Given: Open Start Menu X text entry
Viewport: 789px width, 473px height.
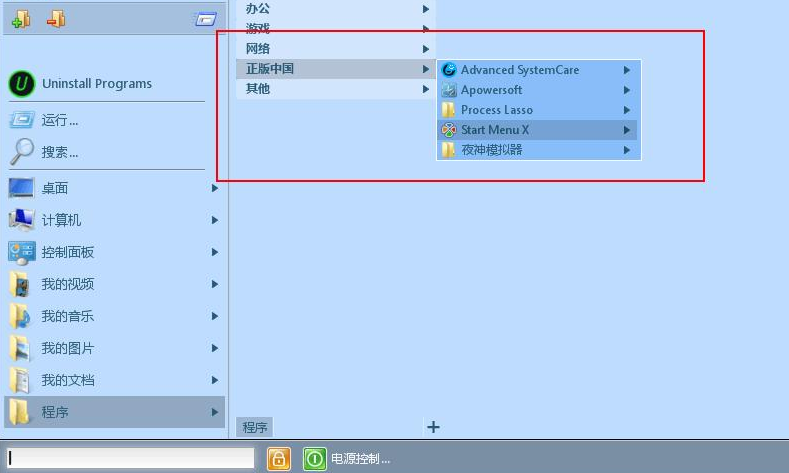Looking at the screenshot, I should [495, 130].
